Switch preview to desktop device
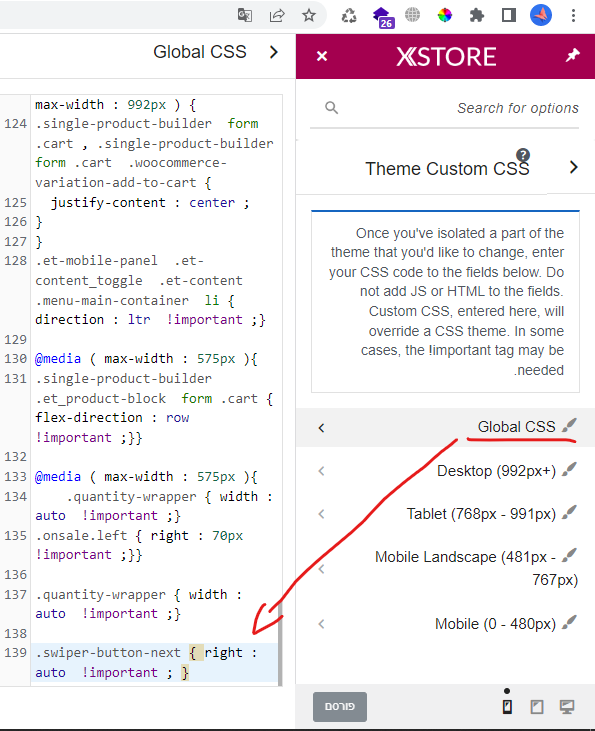 pos(567,707)
